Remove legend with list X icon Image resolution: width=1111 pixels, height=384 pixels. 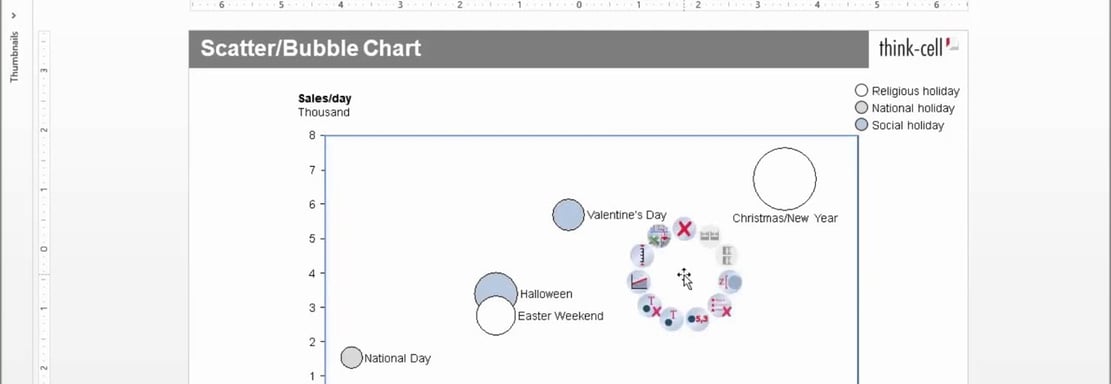(721, 305)
